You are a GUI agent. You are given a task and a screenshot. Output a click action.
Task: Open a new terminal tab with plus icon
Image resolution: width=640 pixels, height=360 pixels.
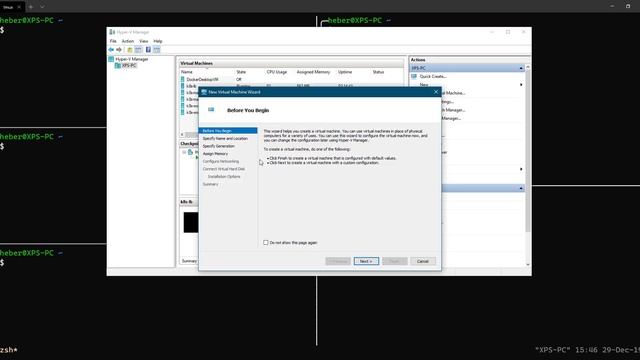[x=31, y=7]
